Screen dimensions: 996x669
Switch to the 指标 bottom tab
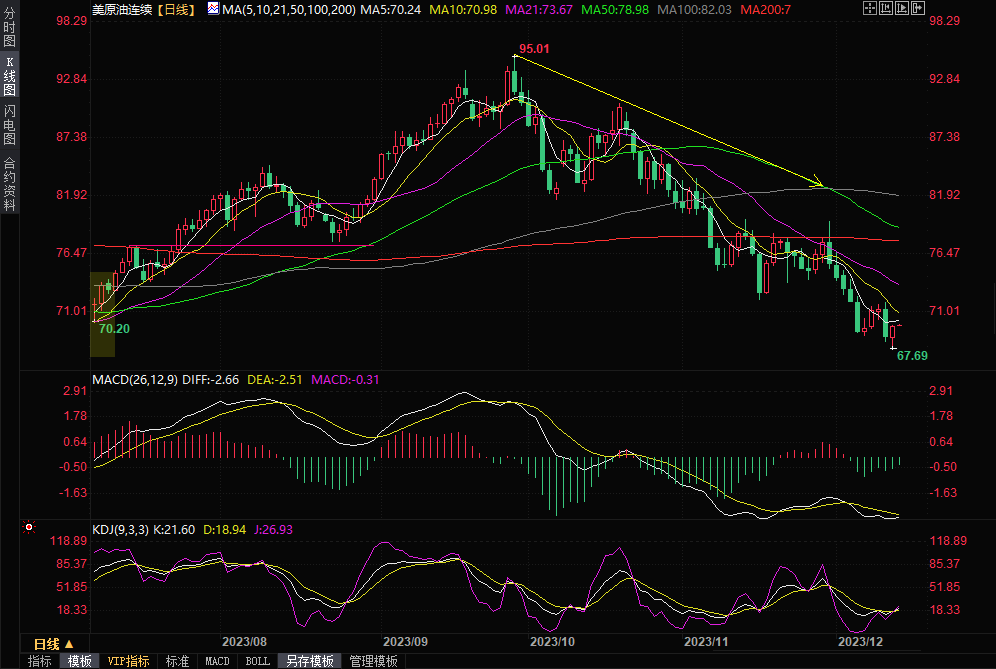[40, 661]
